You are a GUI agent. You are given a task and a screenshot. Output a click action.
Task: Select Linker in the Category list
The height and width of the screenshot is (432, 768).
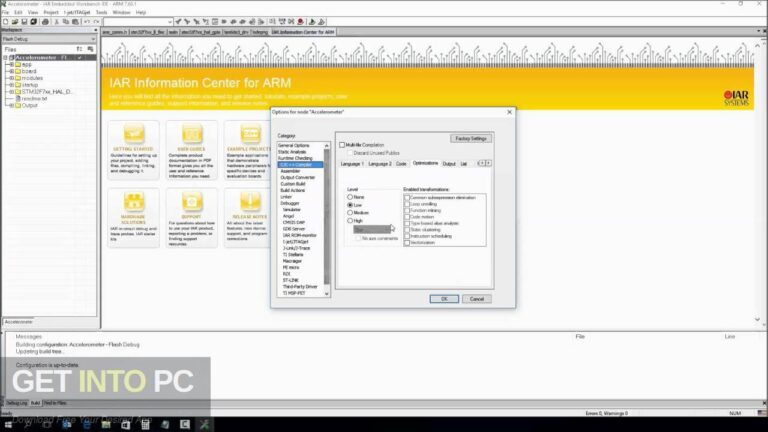(286, 197)
